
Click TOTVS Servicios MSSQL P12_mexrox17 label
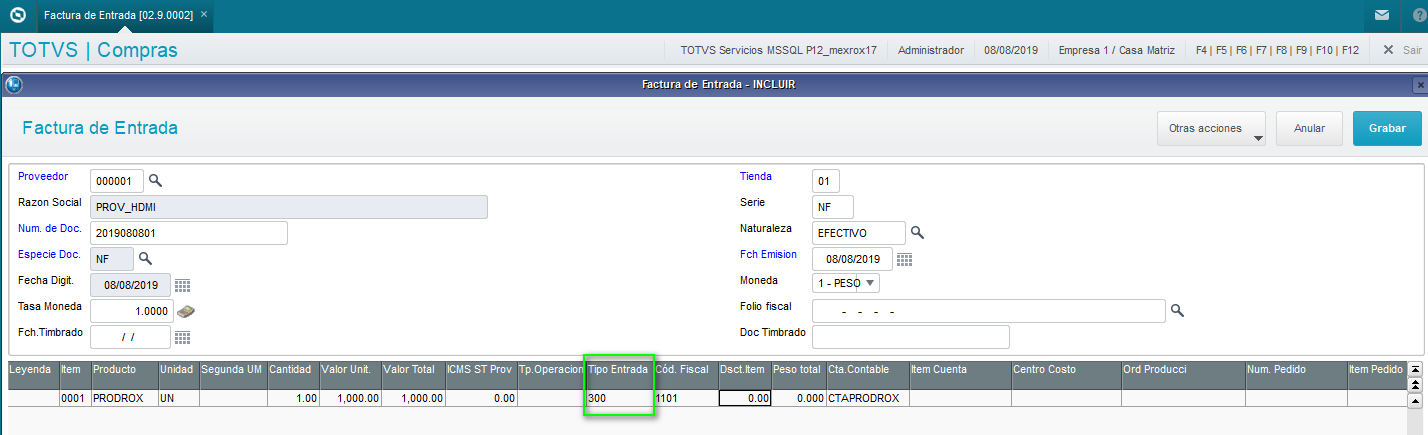(779, 50)
